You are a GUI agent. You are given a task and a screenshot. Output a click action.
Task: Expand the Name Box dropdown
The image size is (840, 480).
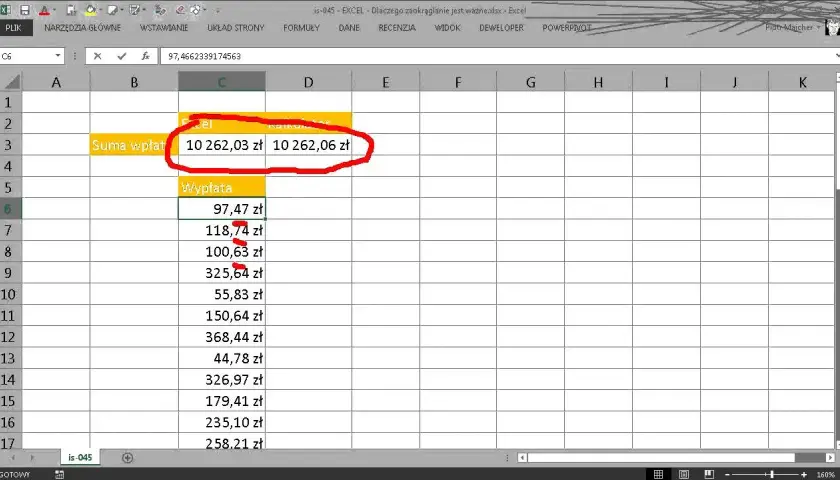click(x=57, y=56)
